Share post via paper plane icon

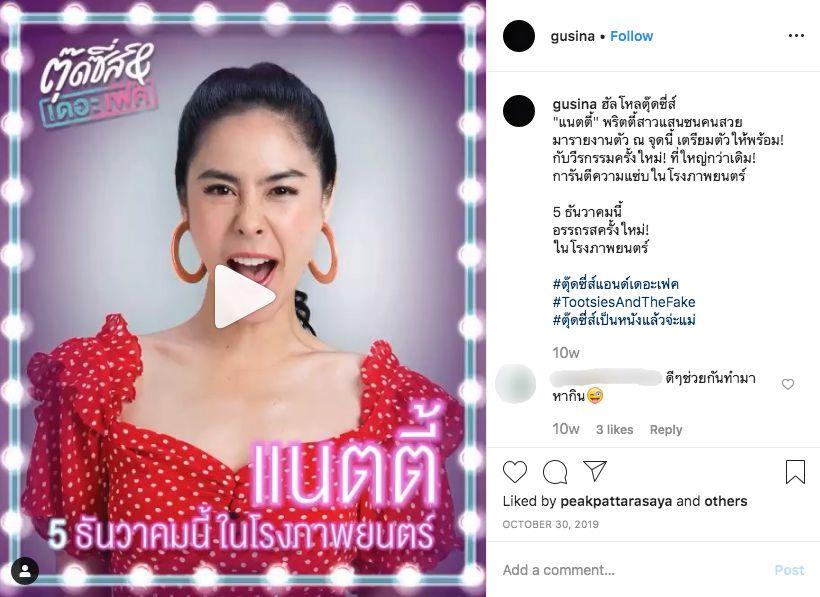click(x=595, y=470)
